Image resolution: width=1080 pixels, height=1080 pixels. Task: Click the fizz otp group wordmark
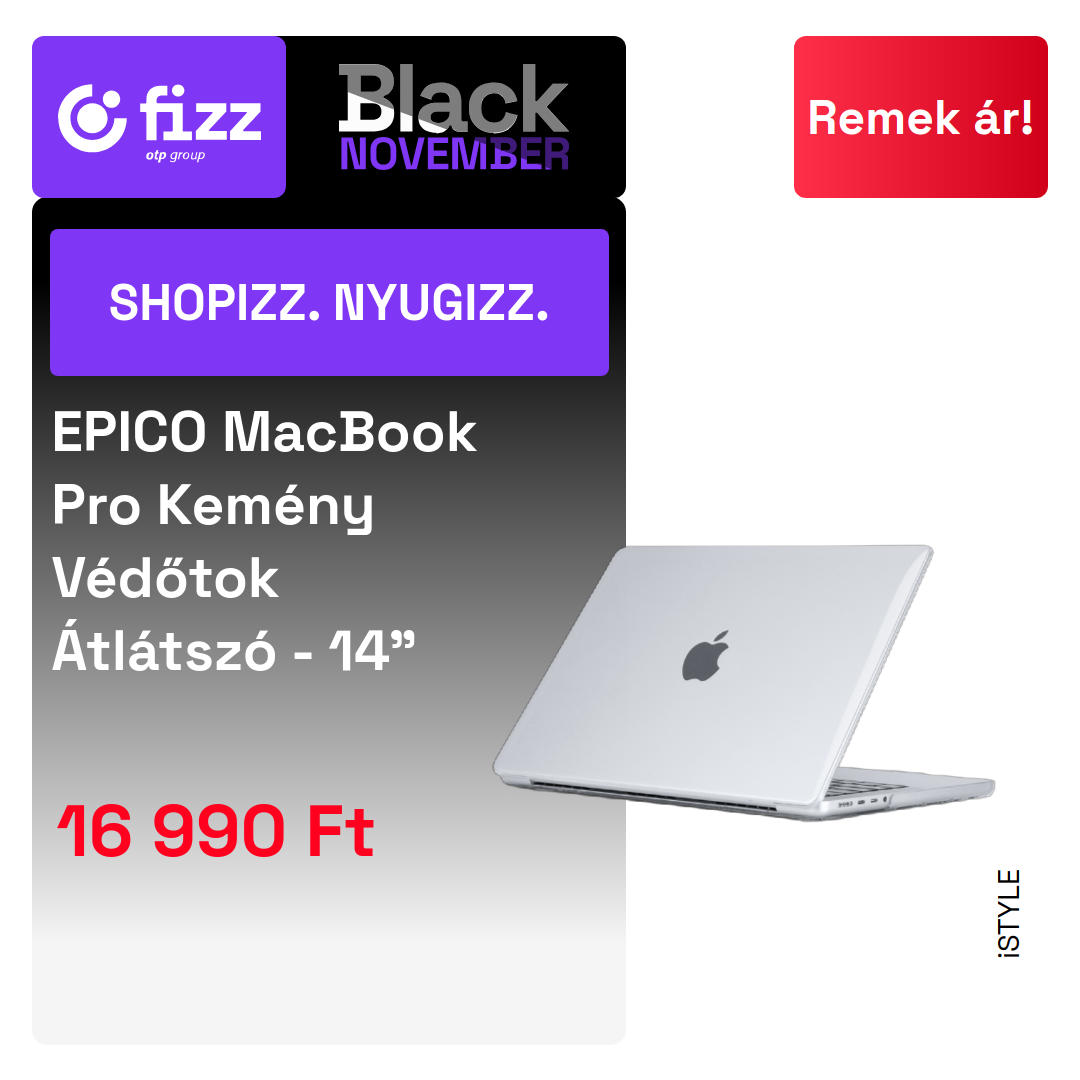click(x=200, y=123)
